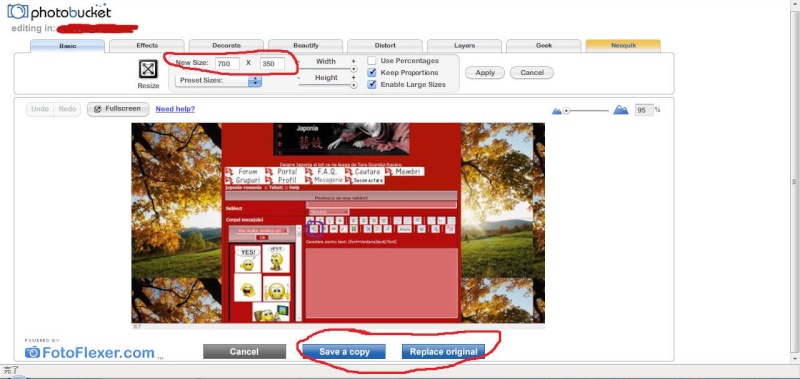800x379 pixels.
Task: Click the Fullscreen button
Action: pyautogui.click(x=118, y=109)
